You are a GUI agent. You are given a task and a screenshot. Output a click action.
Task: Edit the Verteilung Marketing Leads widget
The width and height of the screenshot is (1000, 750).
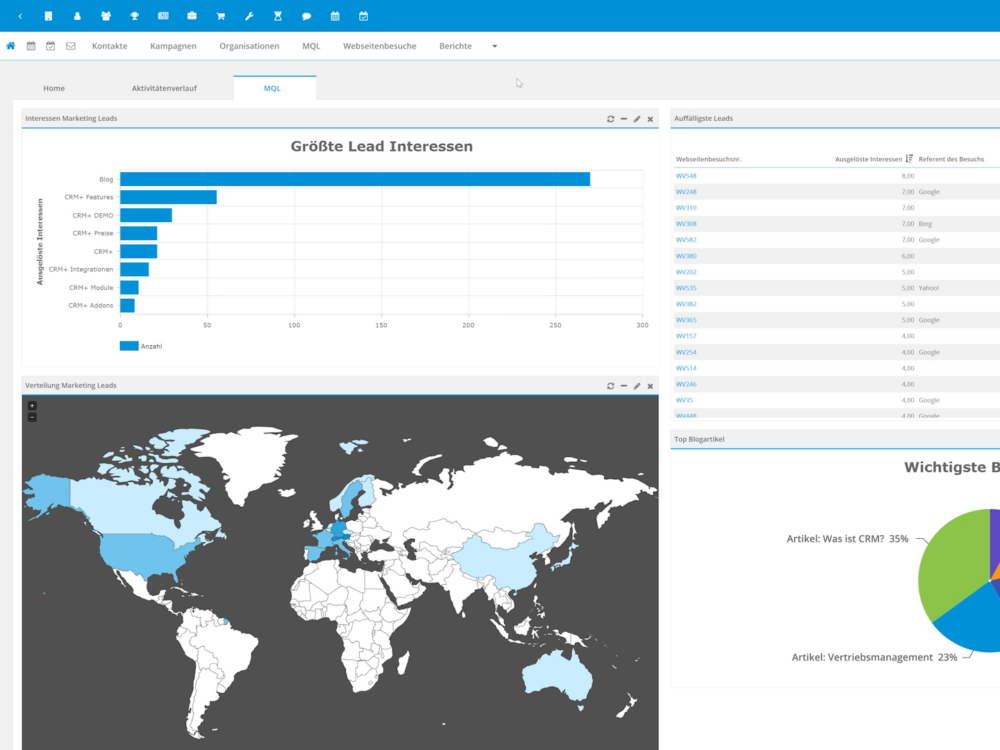[x=637, y=386]
